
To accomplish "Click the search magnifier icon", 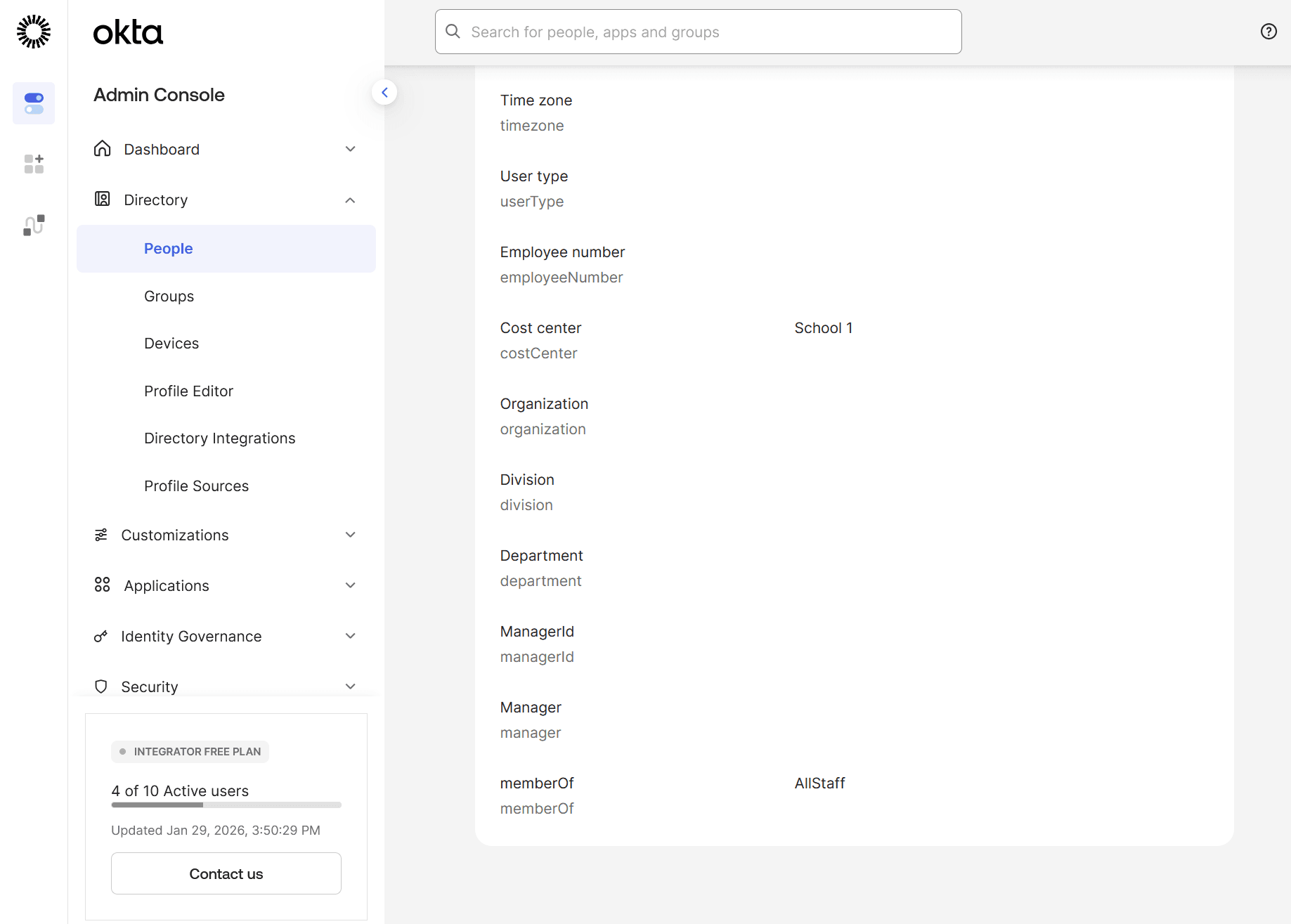I will (x=453, y=32).
